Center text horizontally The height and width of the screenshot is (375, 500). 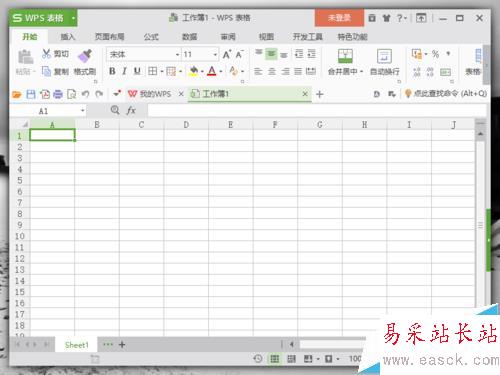click(x=272, y=71)
